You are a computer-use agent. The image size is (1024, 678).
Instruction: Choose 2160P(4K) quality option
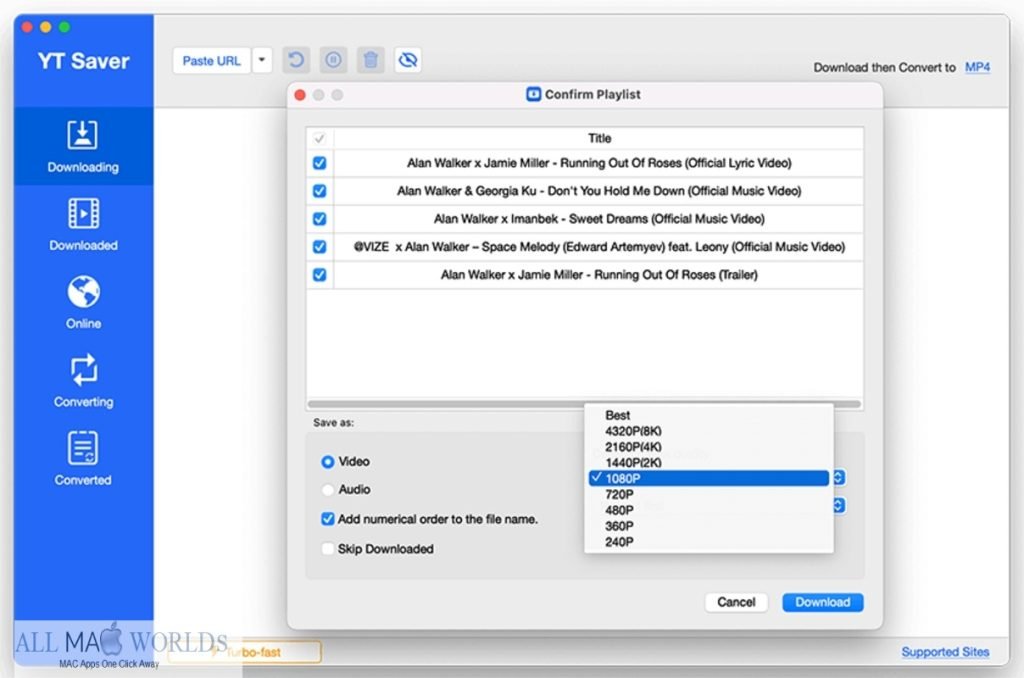pyautogui.click(x=709, y=447)
